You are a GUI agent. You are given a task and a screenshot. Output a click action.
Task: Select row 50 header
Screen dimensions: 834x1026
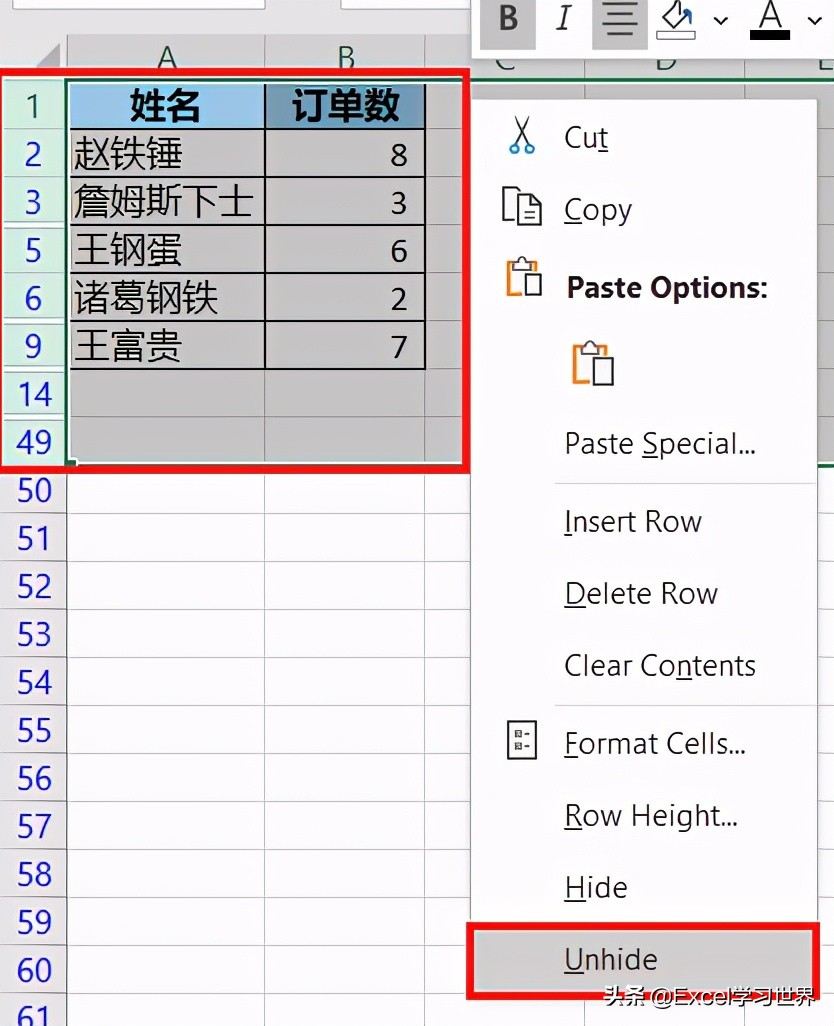pyautogui.click(x=34, y=489)
